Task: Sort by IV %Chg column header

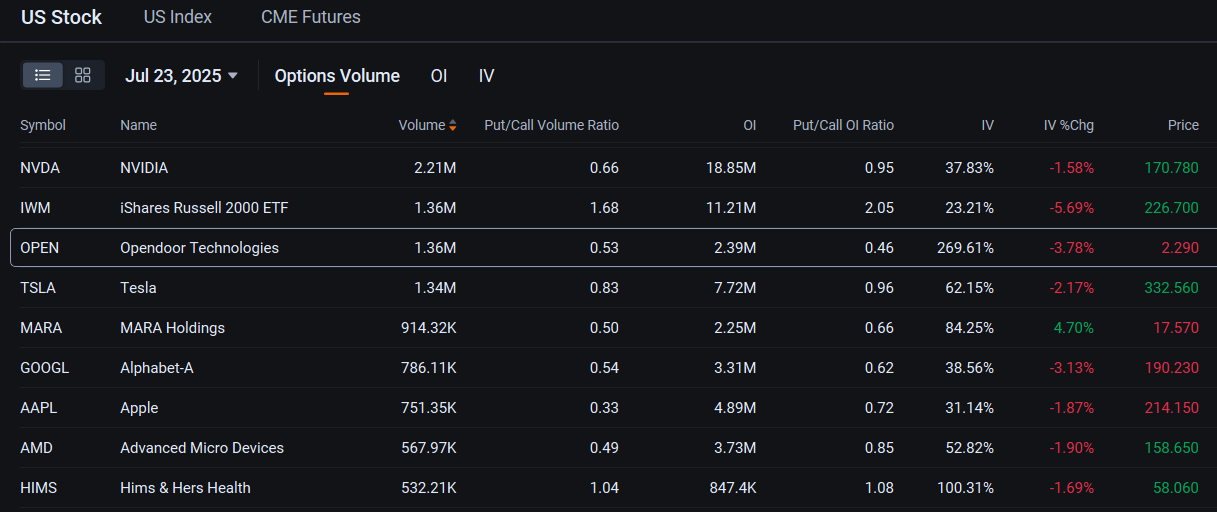Action: (1068, 125)
